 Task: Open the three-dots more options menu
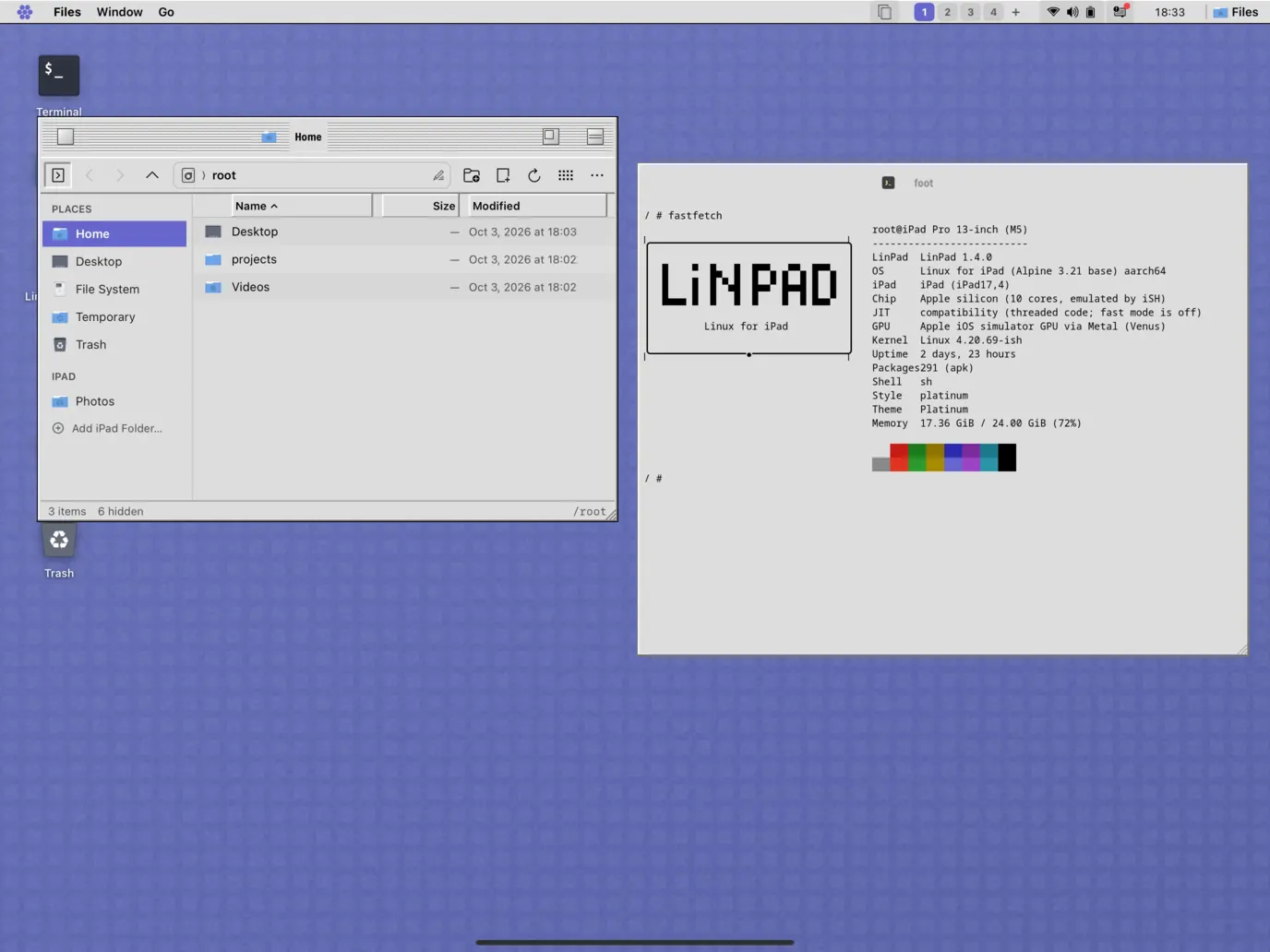point(597,175)
